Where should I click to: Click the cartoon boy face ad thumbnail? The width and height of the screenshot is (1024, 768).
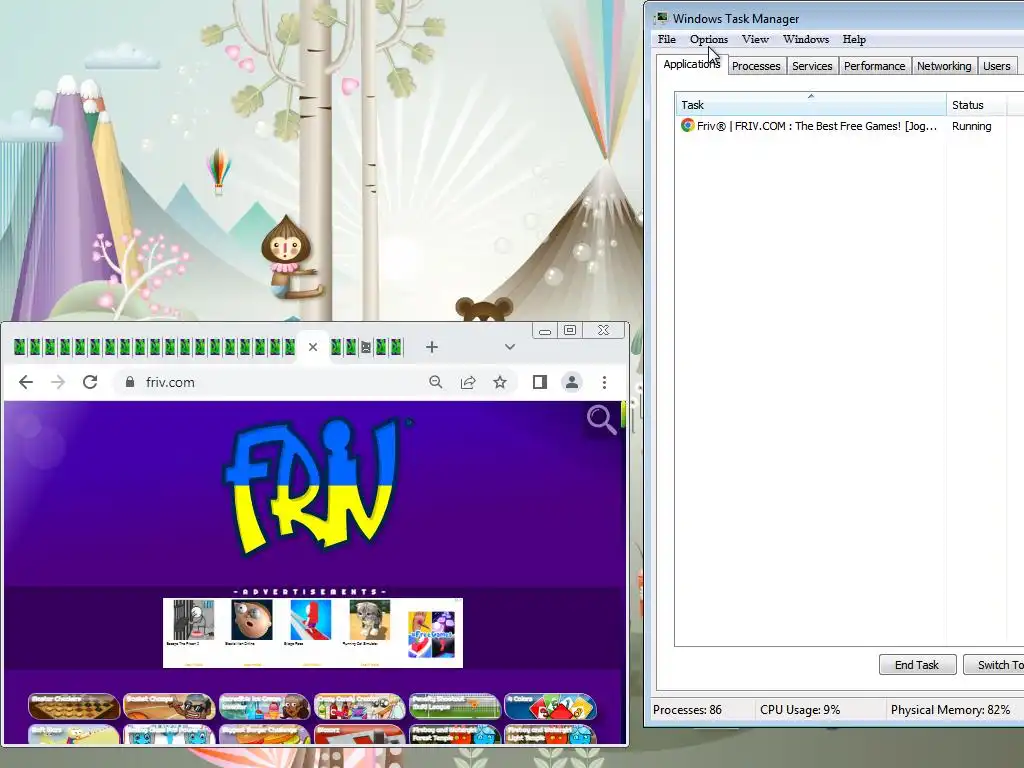252,620
